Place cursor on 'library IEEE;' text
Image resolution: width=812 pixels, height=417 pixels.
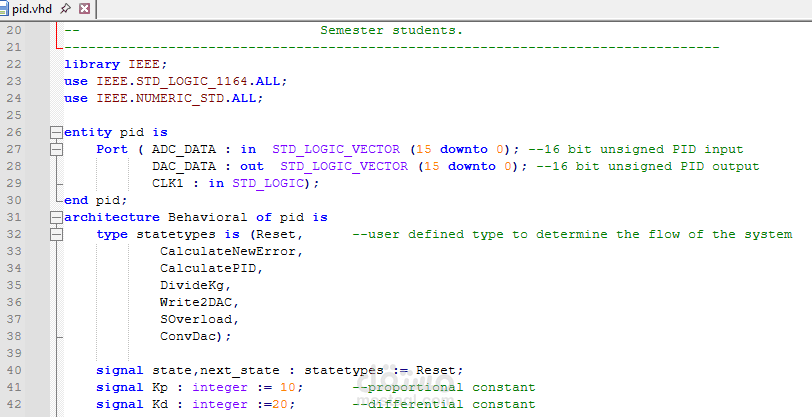pos(115,64)
